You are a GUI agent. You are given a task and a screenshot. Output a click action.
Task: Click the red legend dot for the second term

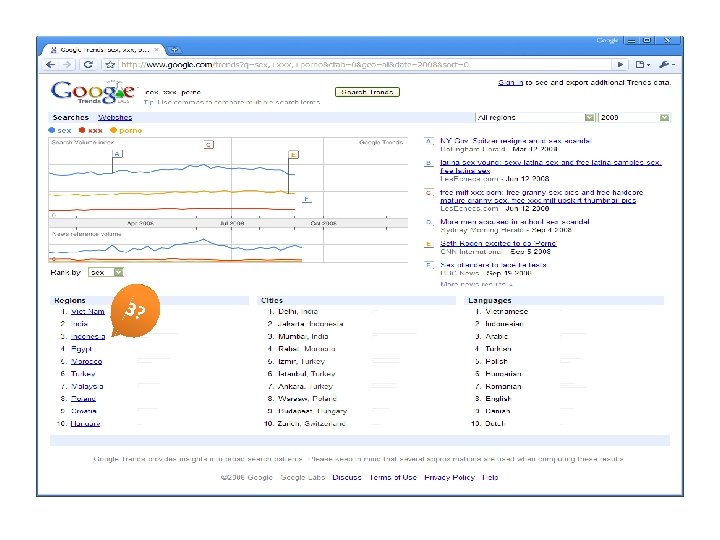click(82, 130)
